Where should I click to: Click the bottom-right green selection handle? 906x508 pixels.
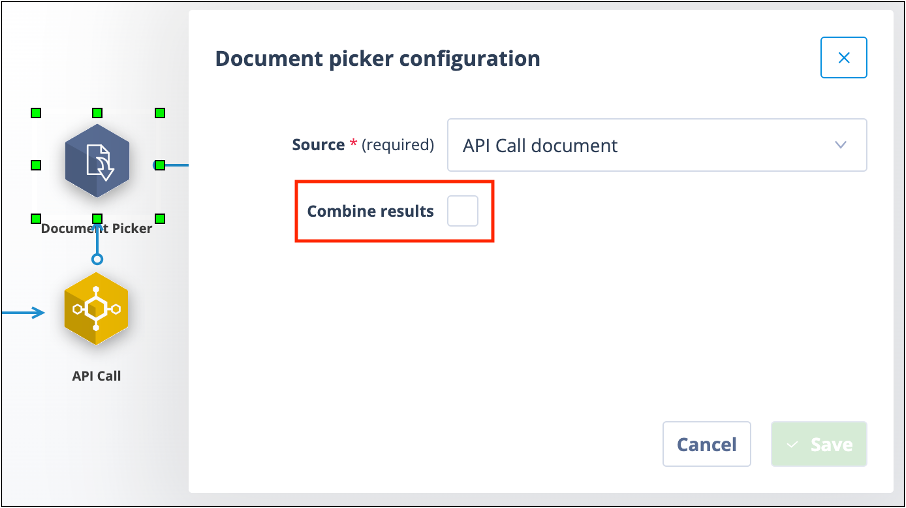pyautogui.click(x=160, y=218)
